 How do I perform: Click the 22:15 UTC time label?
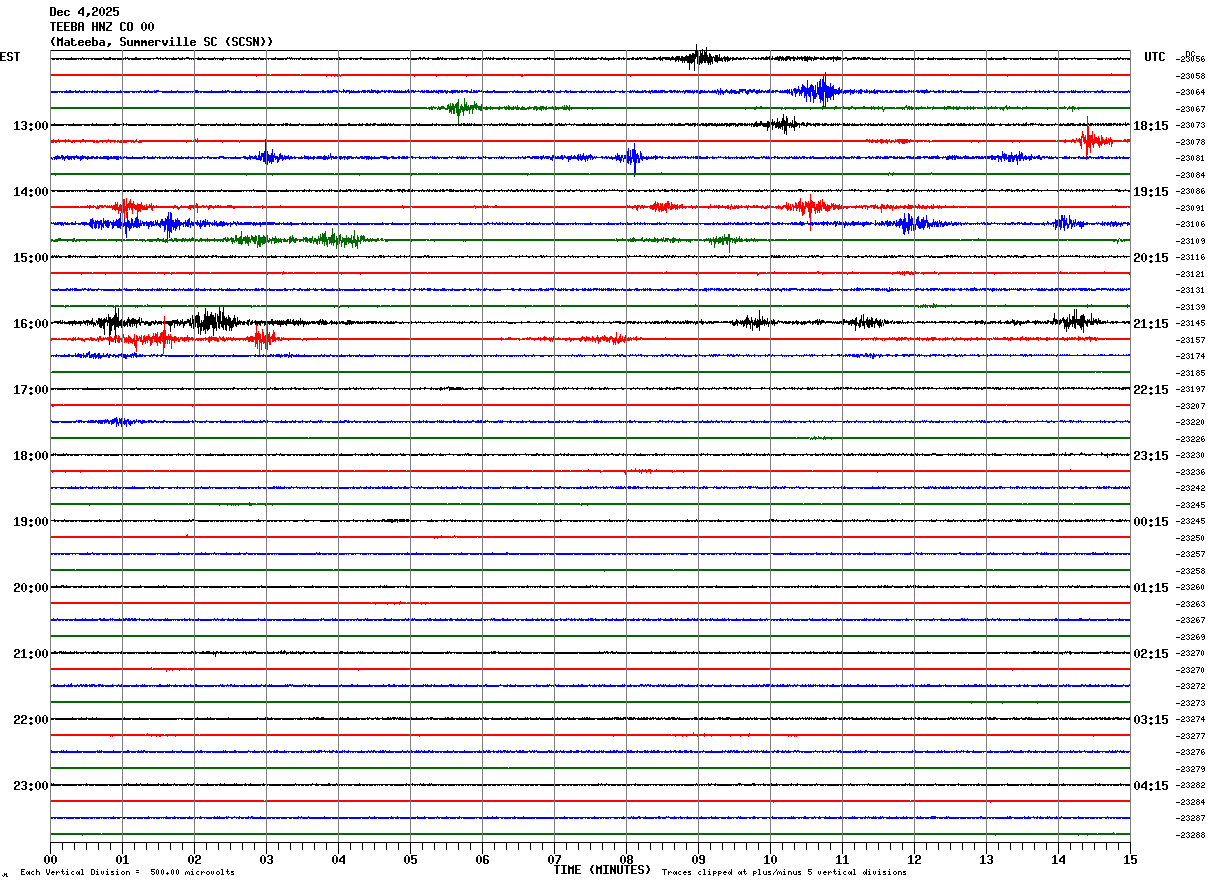[1151, 390]
